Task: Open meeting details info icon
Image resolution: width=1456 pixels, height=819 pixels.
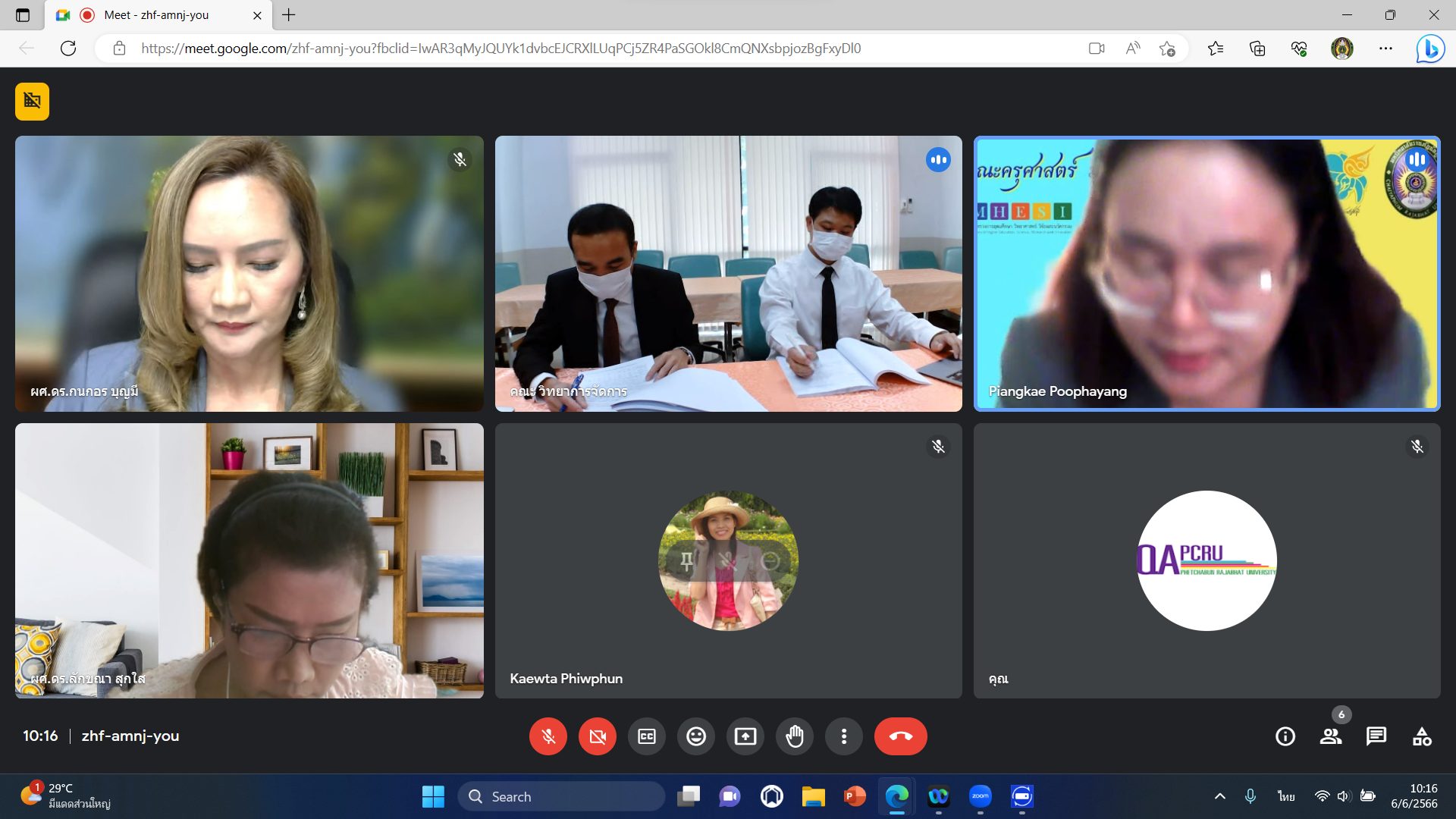Action: click(x=1285, y=736)
